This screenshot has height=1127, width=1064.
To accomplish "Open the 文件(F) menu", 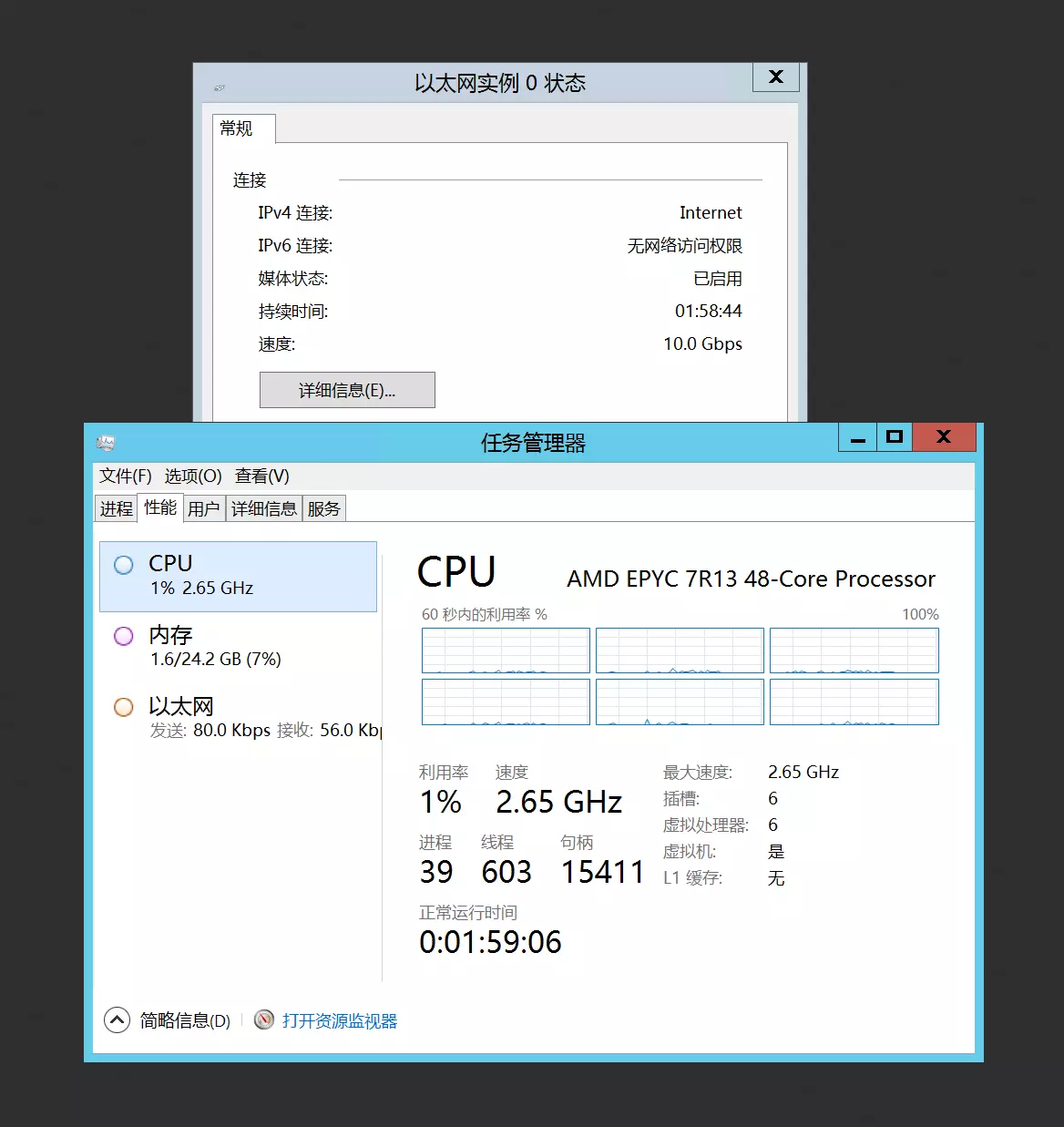I will (126, 476).
